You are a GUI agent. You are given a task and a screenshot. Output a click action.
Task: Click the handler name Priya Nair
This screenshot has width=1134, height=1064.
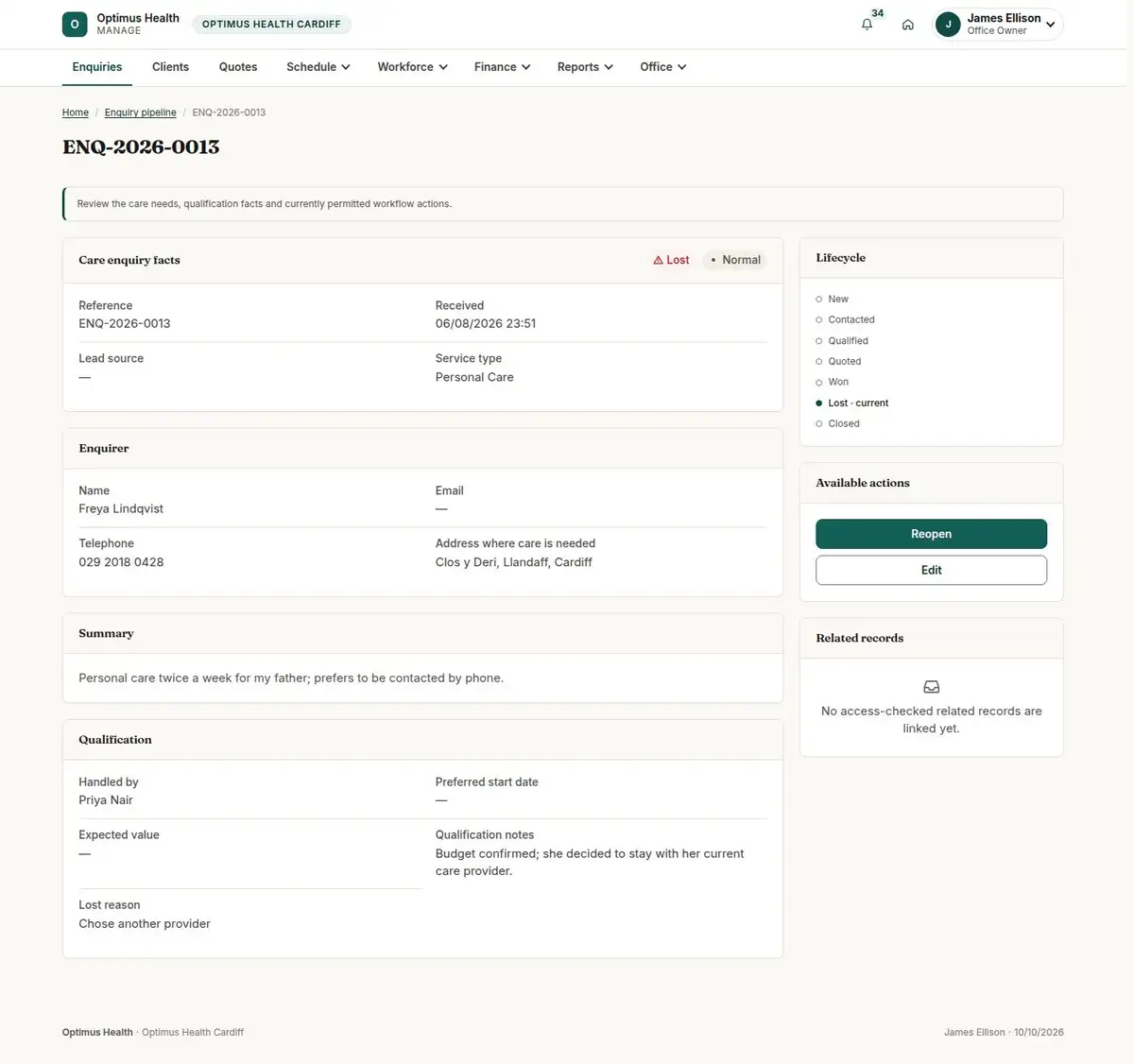point(106,800)
